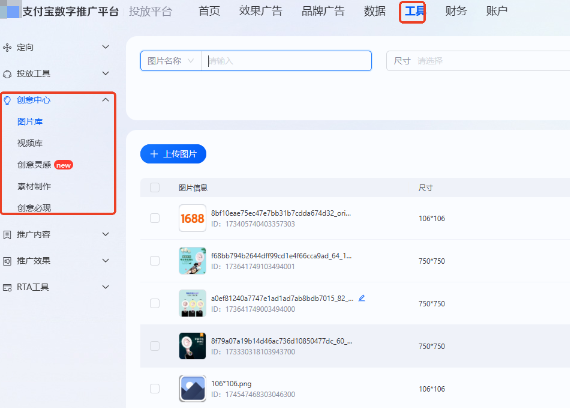Click the 图片信息 column header
The width and height of the screenshot is (570, 408).
pos(193,188)
